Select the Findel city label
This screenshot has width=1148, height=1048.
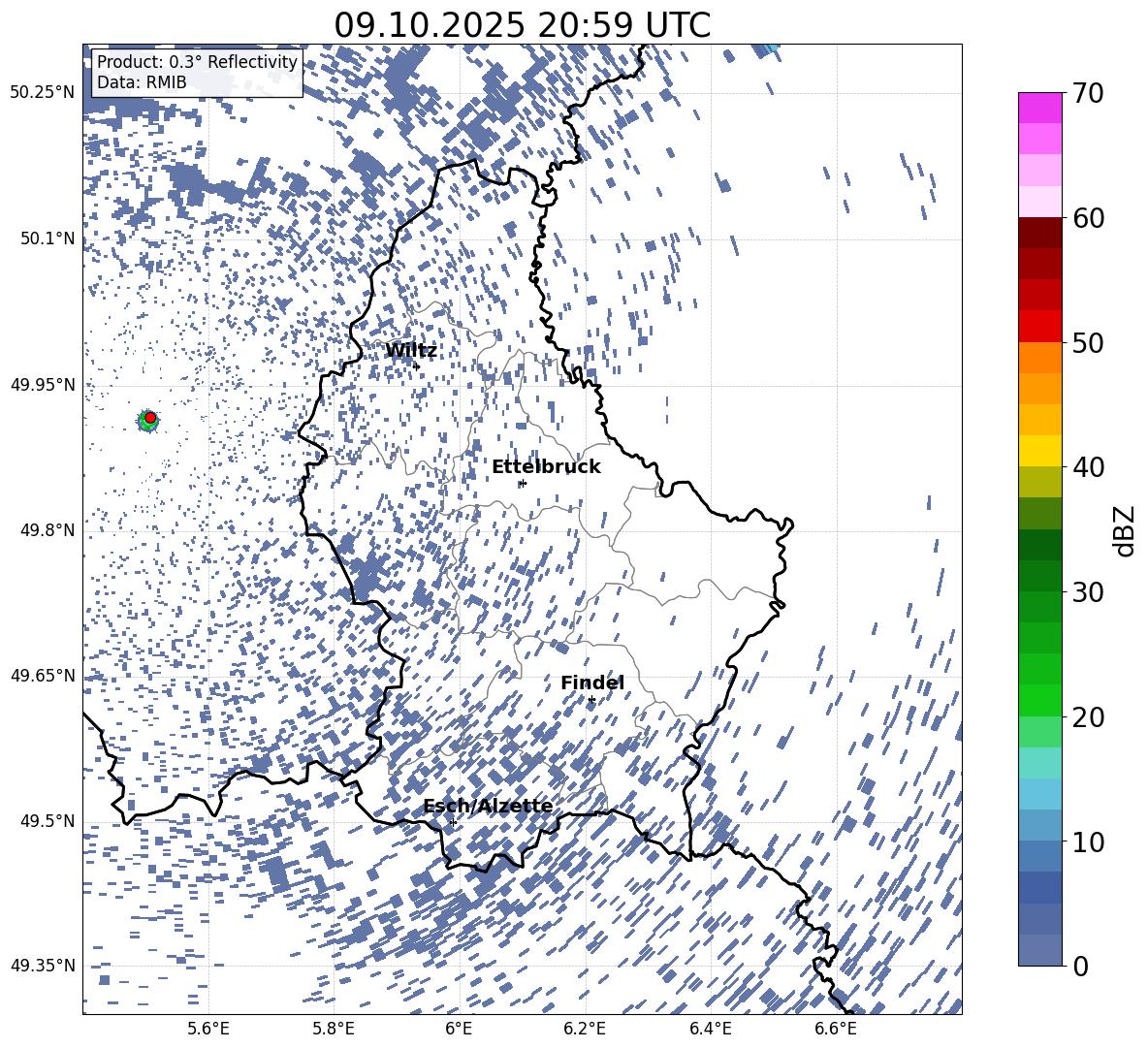click(x=592, y=683)
